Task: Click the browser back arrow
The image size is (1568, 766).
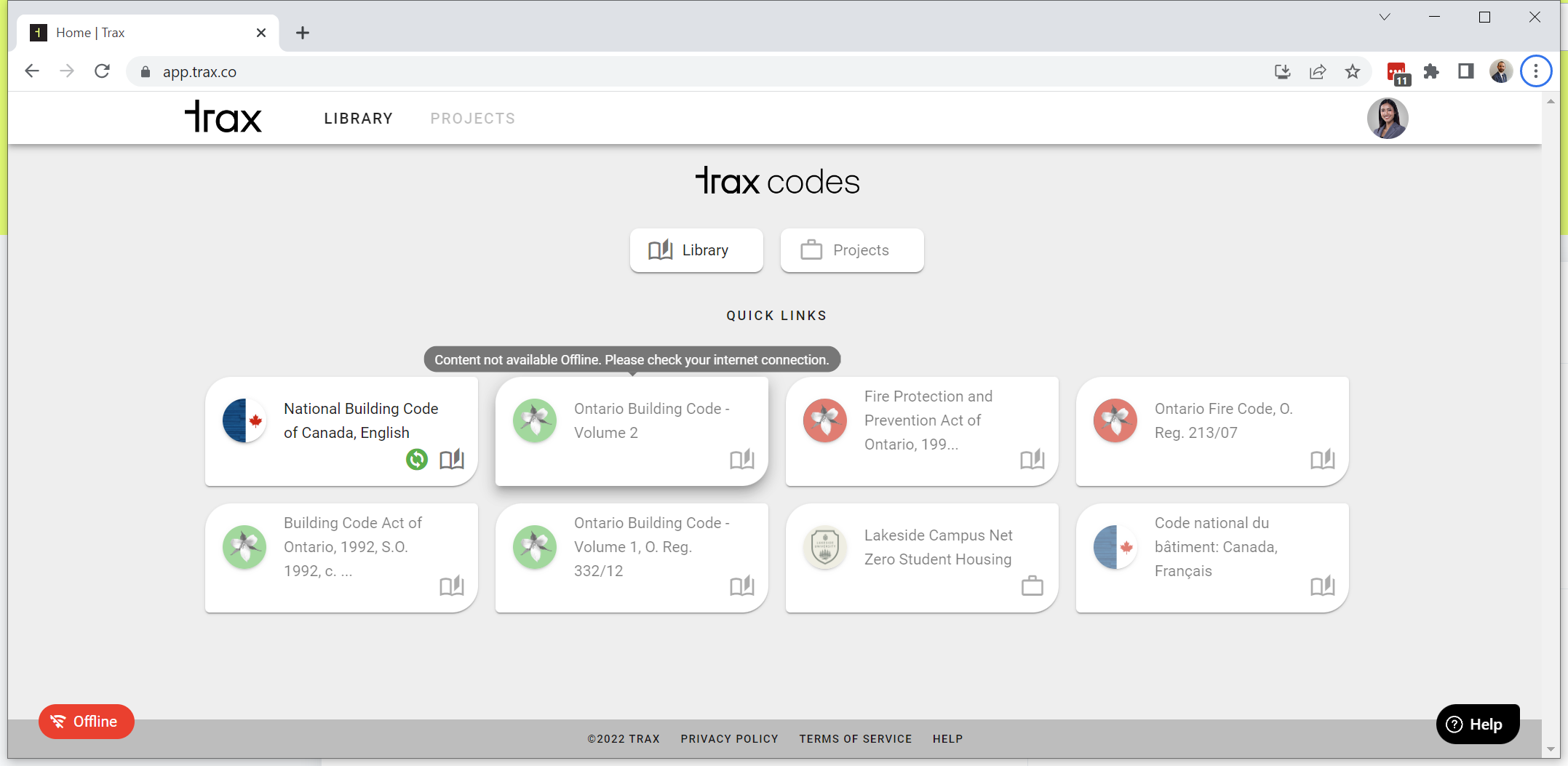Action: 32,71
